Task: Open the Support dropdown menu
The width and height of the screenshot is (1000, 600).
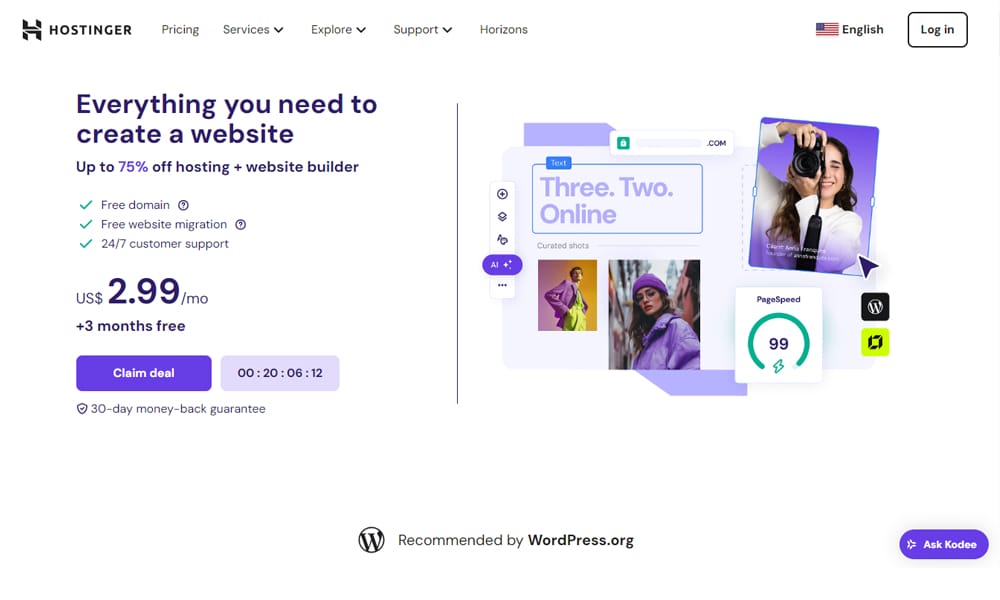Action: click(x=423, y=29)
